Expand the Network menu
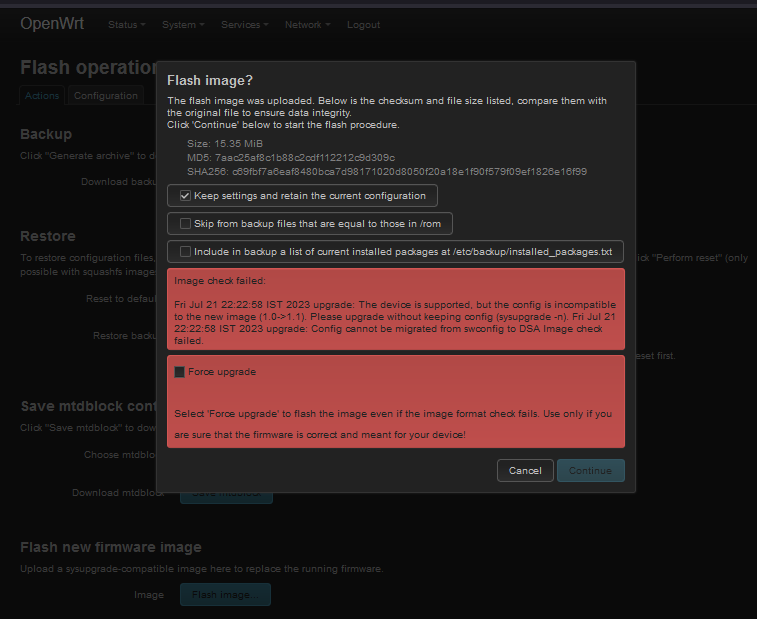 pos(308,25)
